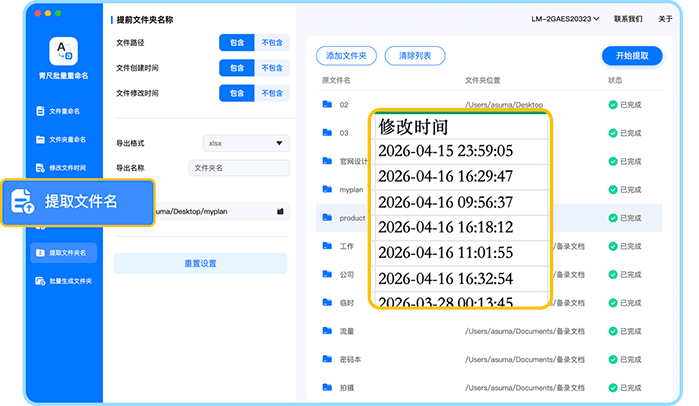Select 修改文件时间 sidebar icon

click(40, 167)
